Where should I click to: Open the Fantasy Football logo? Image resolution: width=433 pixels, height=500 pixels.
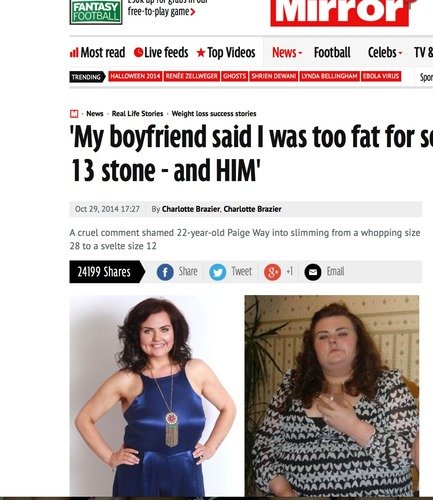(96, 13)
